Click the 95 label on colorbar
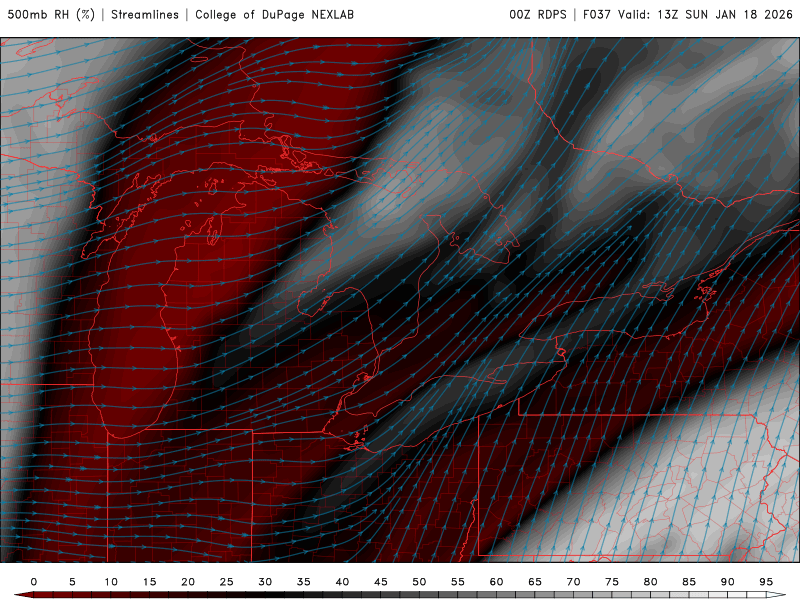 [766, 582]
